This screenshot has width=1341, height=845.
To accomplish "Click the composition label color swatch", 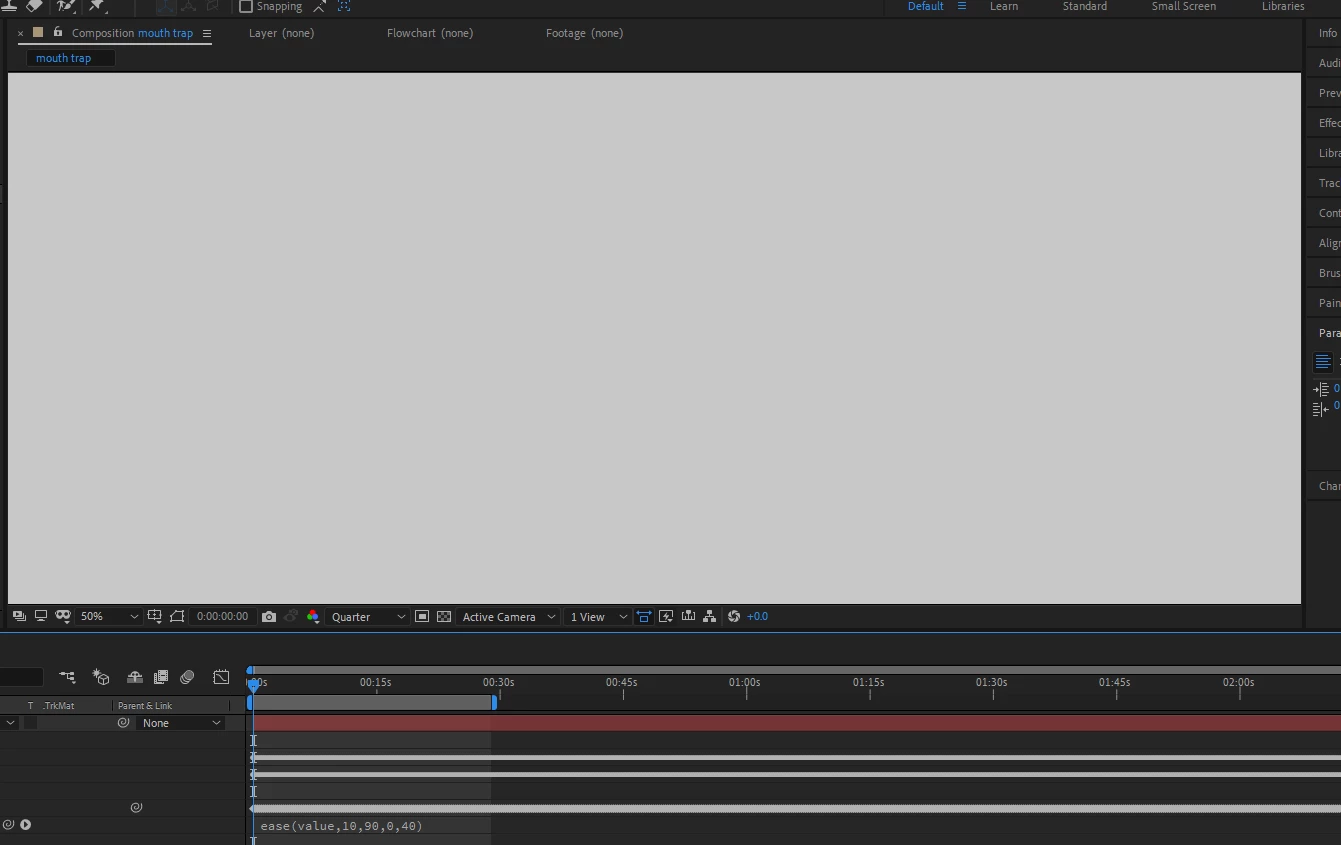I will (x=38, y=32).
